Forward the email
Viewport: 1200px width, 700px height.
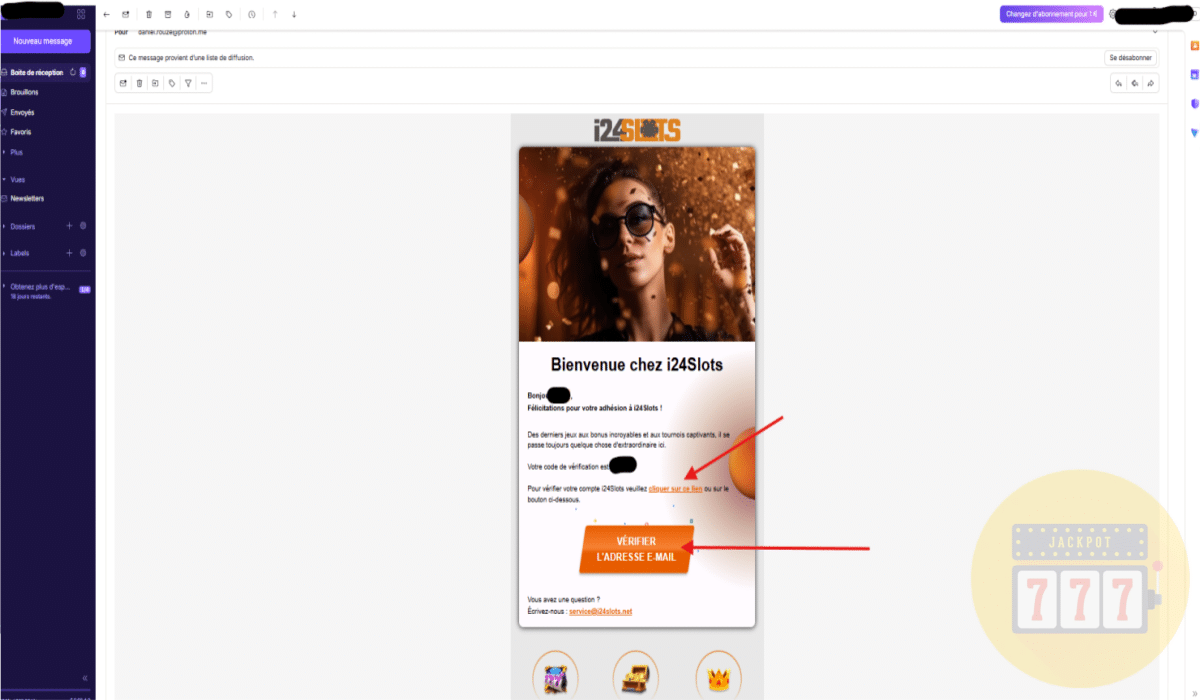click(x=1151, y=83)
